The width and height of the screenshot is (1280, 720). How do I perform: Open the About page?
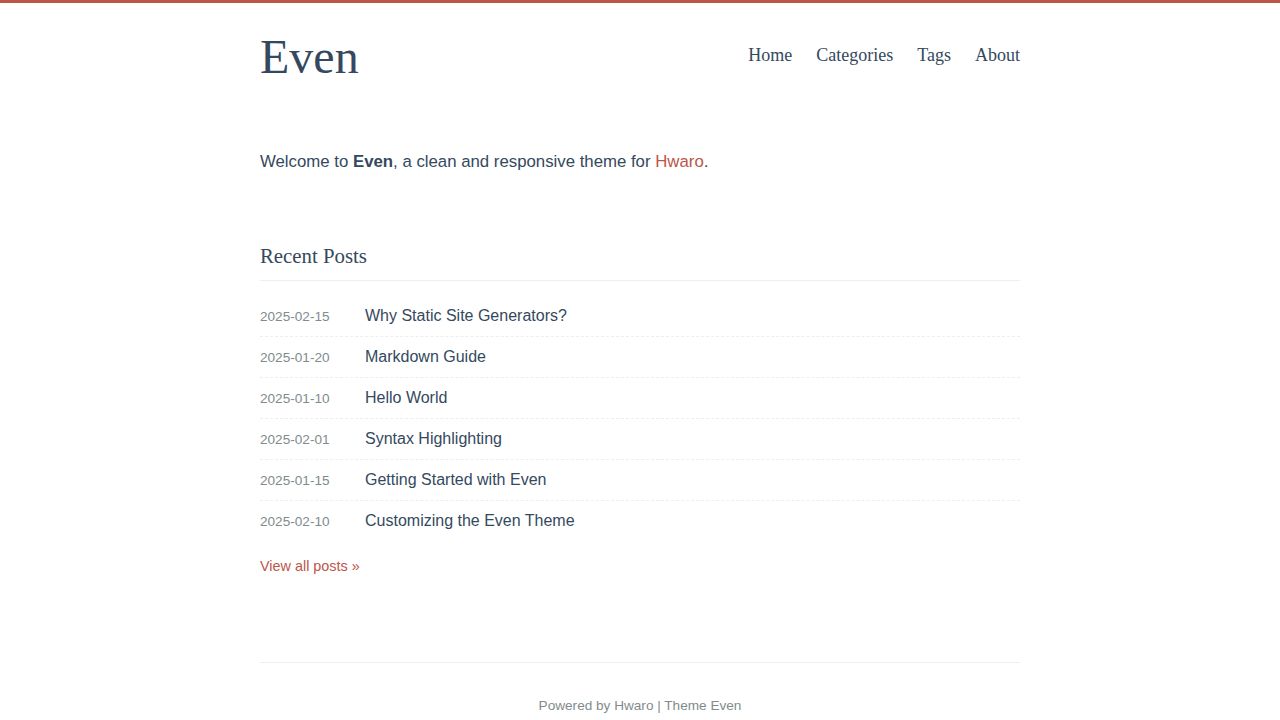[997, 55]
